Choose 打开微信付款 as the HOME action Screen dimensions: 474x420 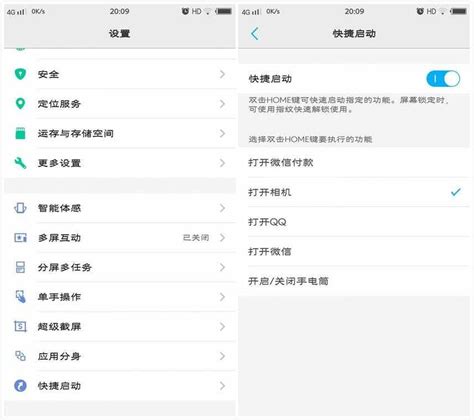[354, 163]
